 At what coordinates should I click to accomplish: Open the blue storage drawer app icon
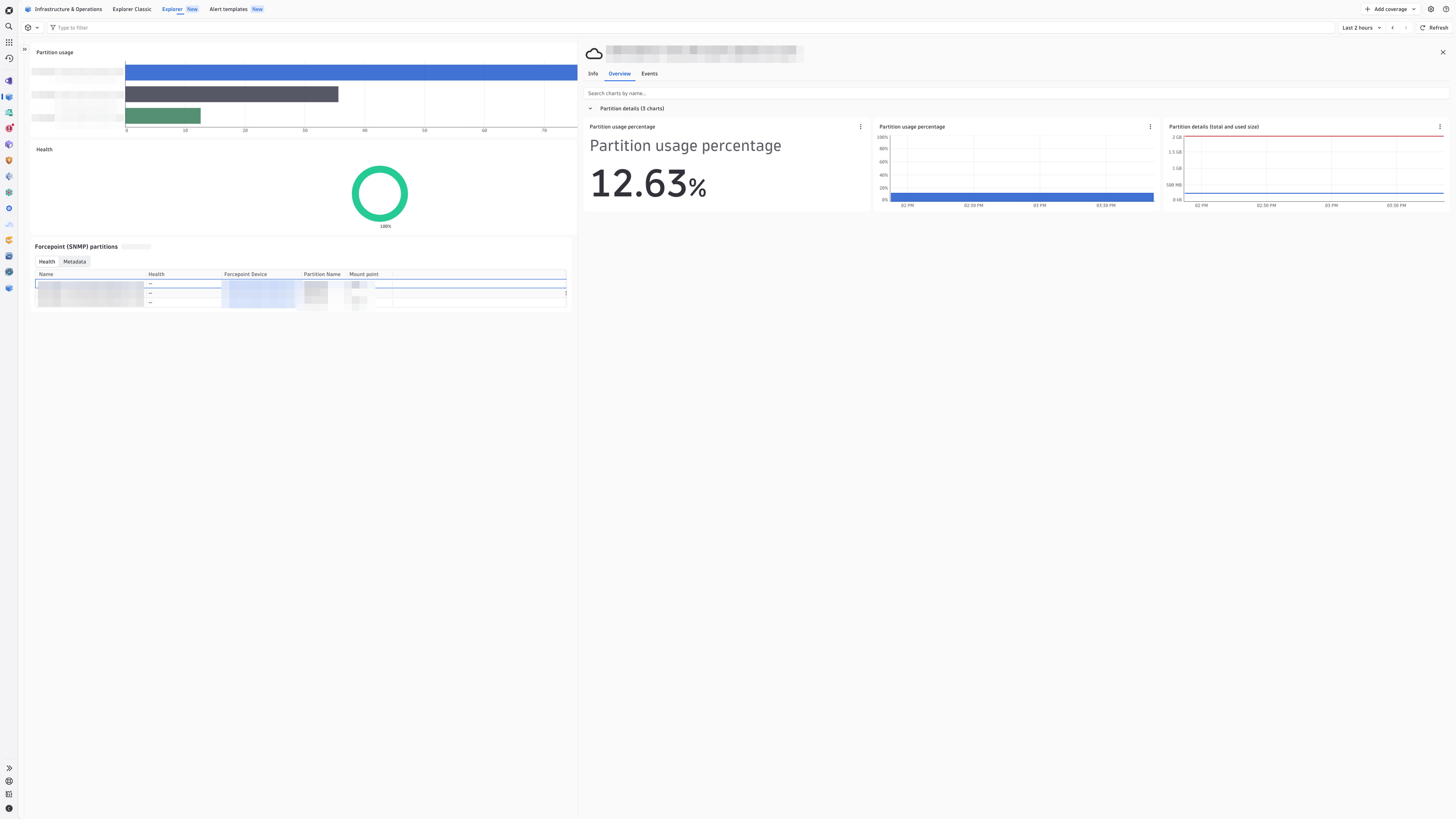9,256
